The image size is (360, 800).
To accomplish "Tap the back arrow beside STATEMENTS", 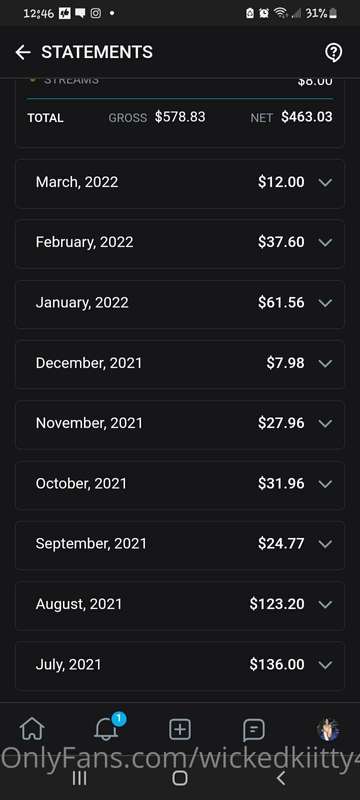I will pos(23,52).
